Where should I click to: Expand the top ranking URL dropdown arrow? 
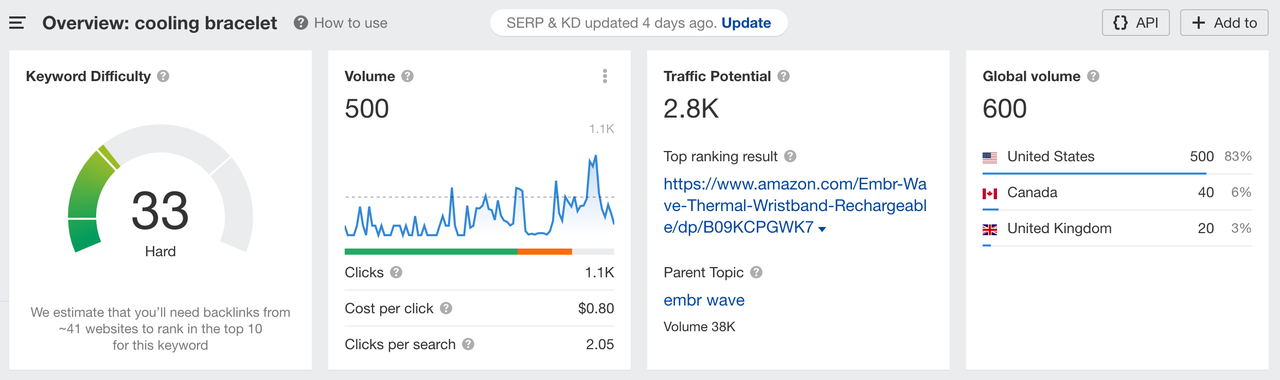pyautogui.click(x=822, y=229)
